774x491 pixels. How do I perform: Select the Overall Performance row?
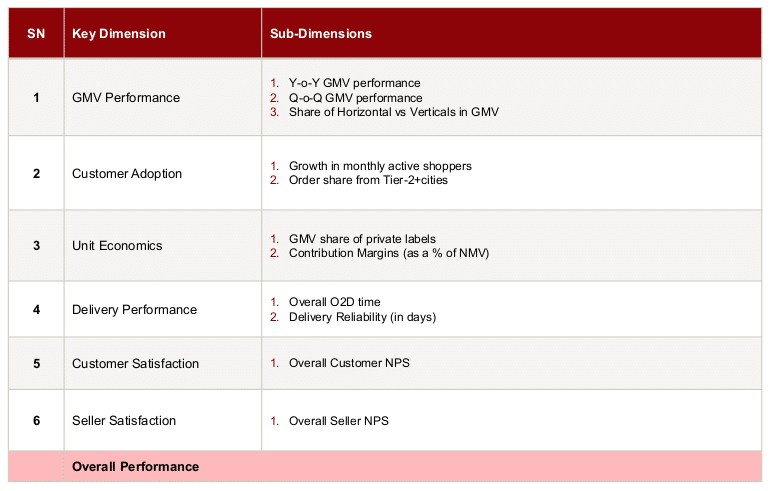[385, 466]
